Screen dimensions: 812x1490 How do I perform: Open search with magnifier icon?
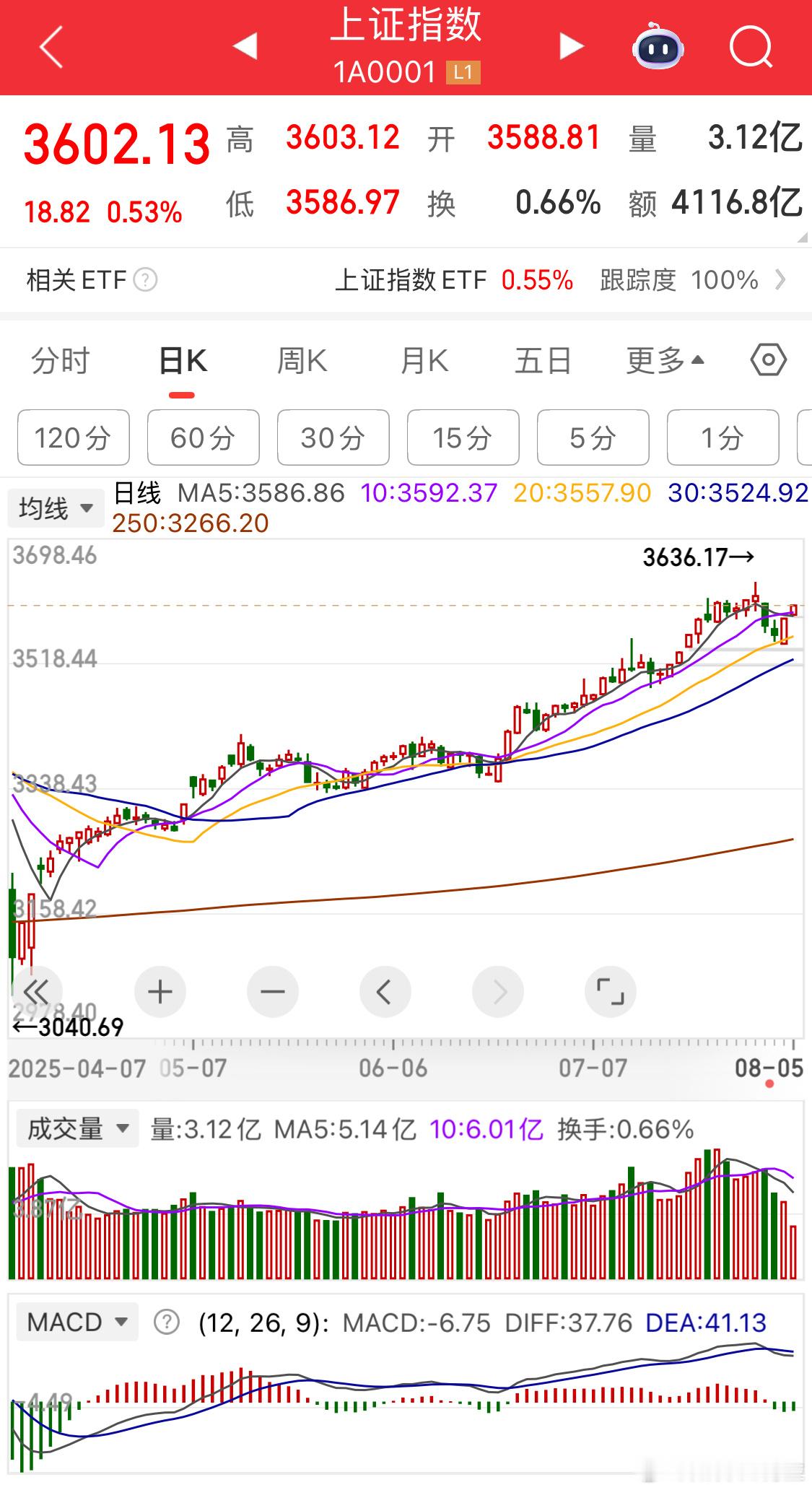pyautogui.click(x=751, y=47)
